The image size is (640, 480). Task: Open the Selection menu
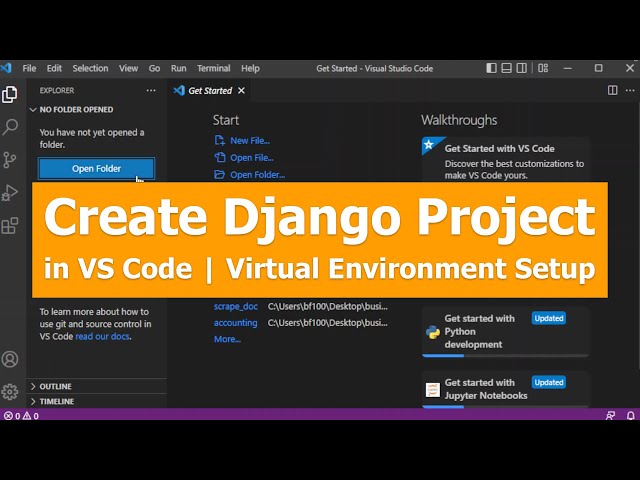(x=90, y=68)
